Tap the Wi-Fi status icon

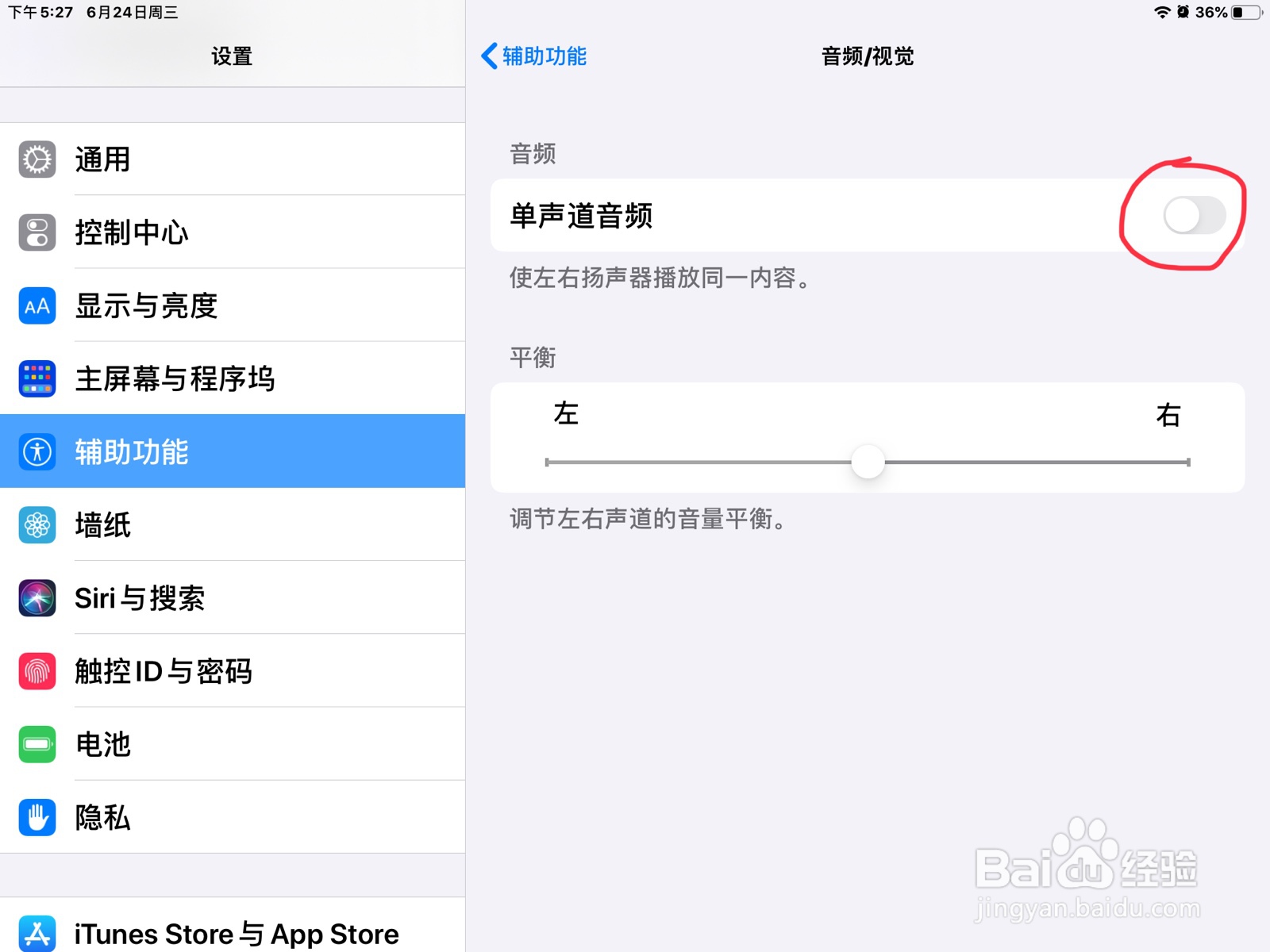click(1162, 12)
